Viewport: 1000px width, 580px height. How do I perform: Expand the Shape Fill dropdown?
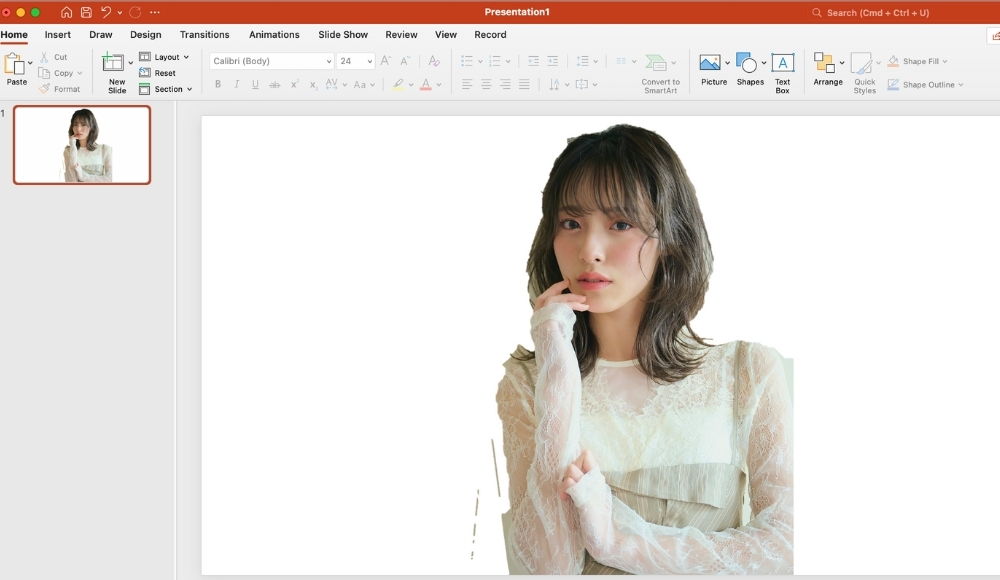pyautogui.click(x=947, y=61)
